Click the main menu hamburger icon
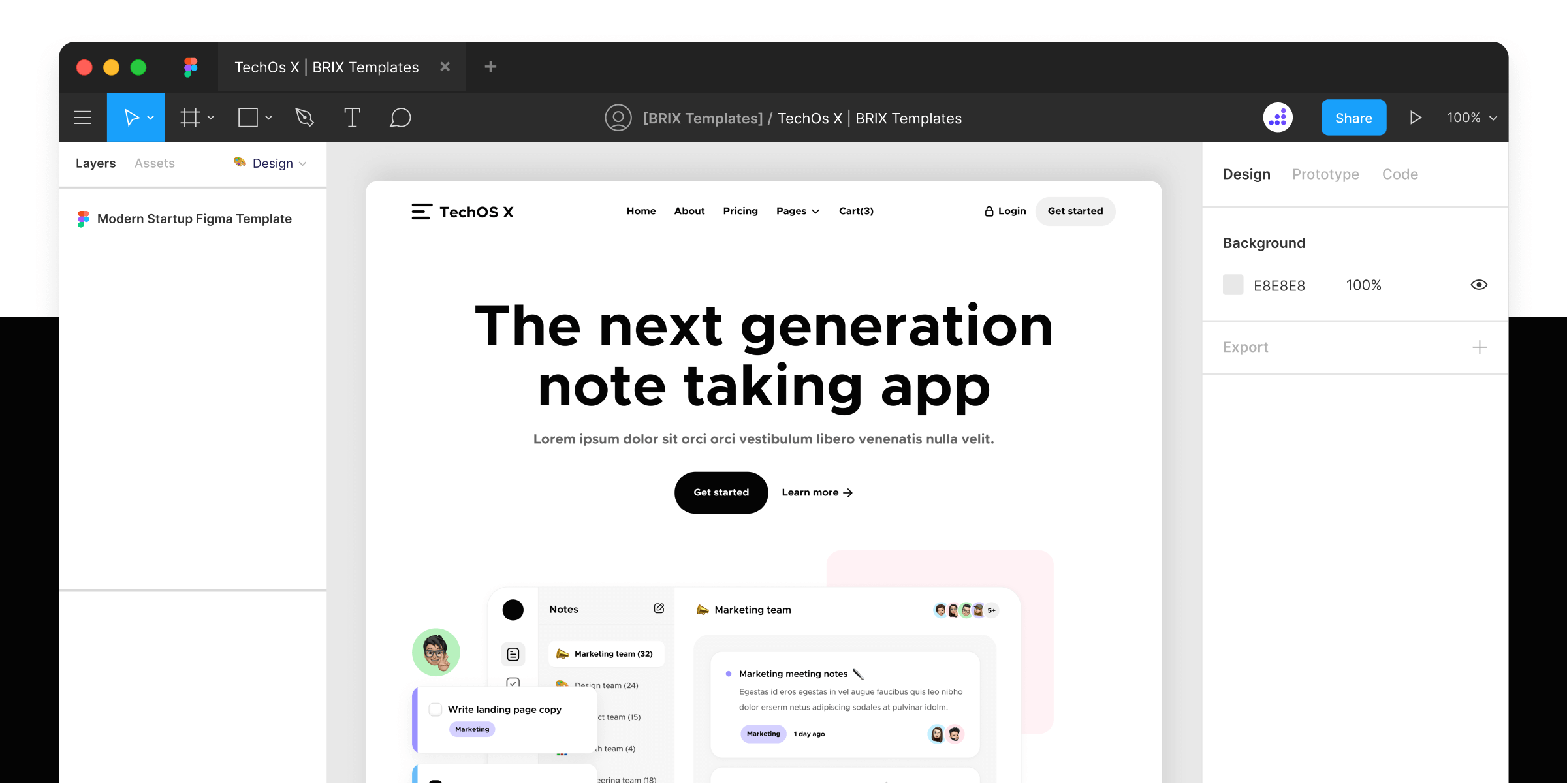 tap(83, 117)
